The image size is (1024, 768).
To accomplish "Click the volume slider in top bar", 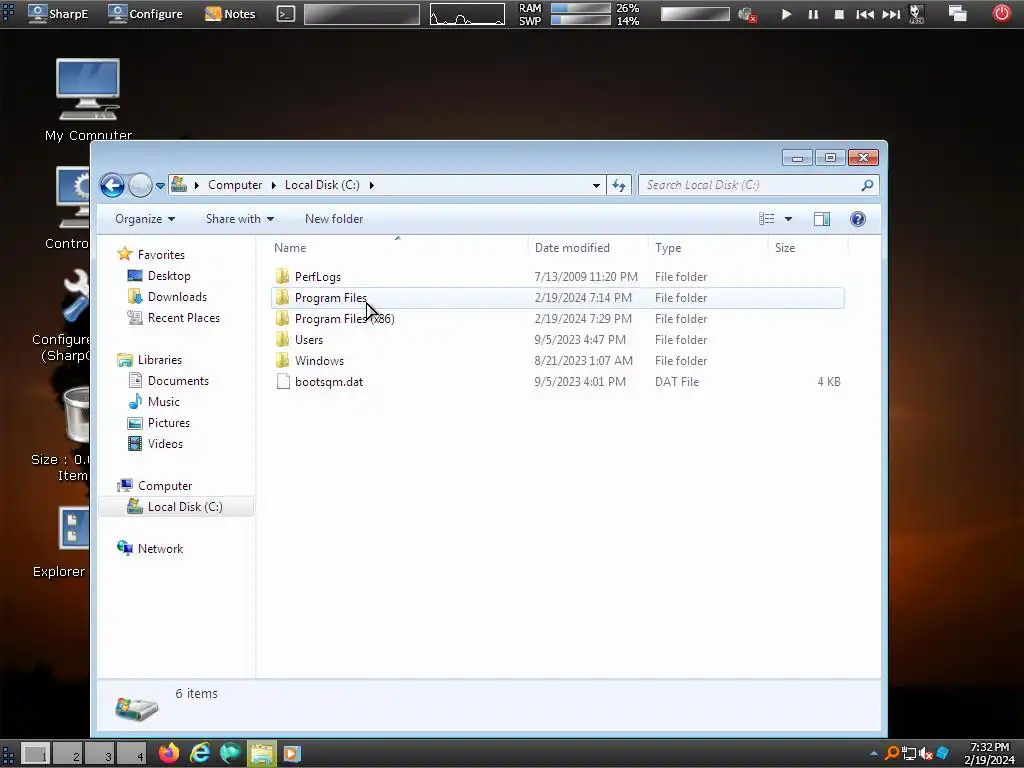I will point(695,14).
